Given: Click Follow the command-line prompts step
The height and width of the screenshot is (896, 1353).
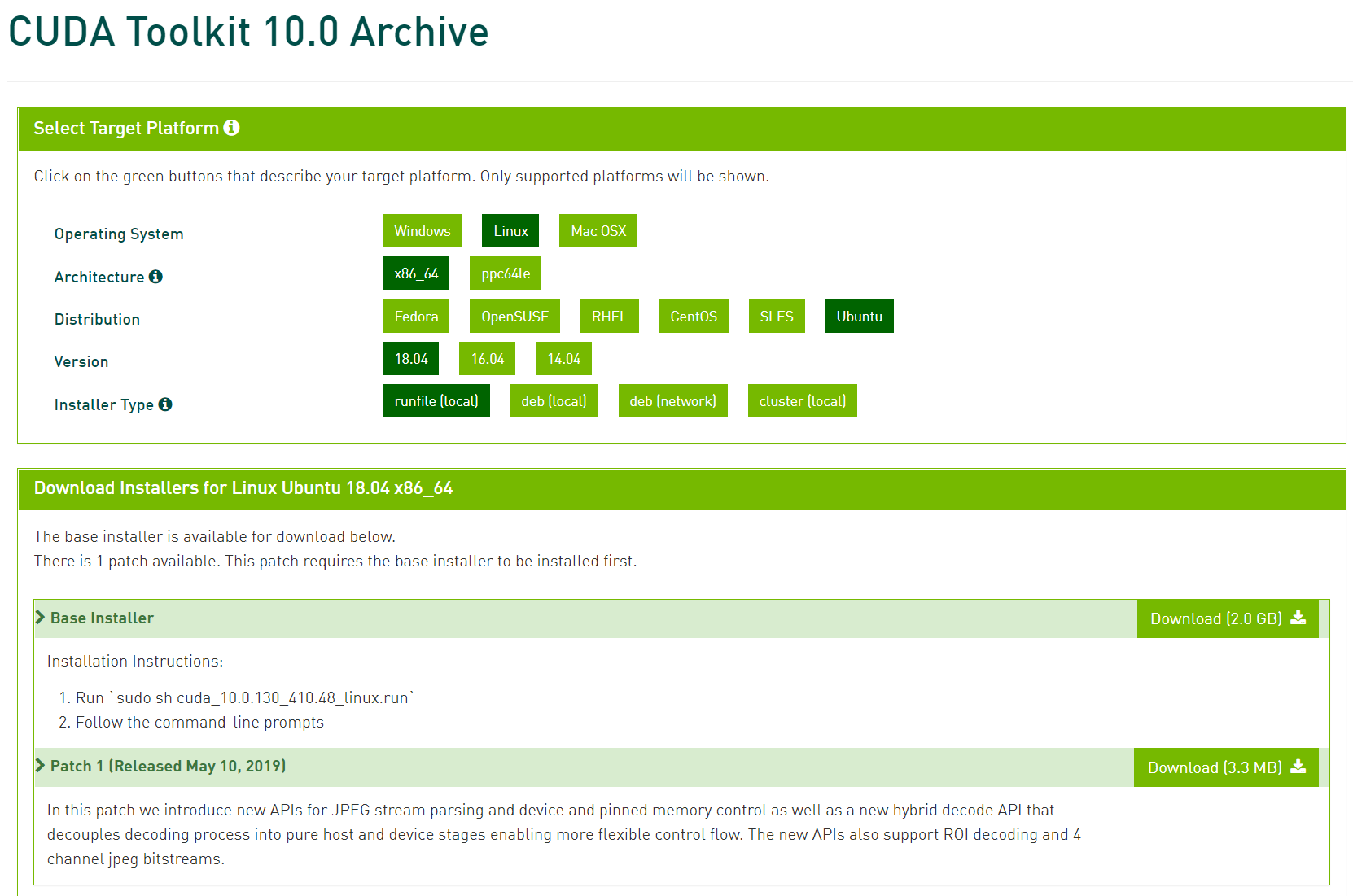Looking at the screenshot, I should pos(199,722).
